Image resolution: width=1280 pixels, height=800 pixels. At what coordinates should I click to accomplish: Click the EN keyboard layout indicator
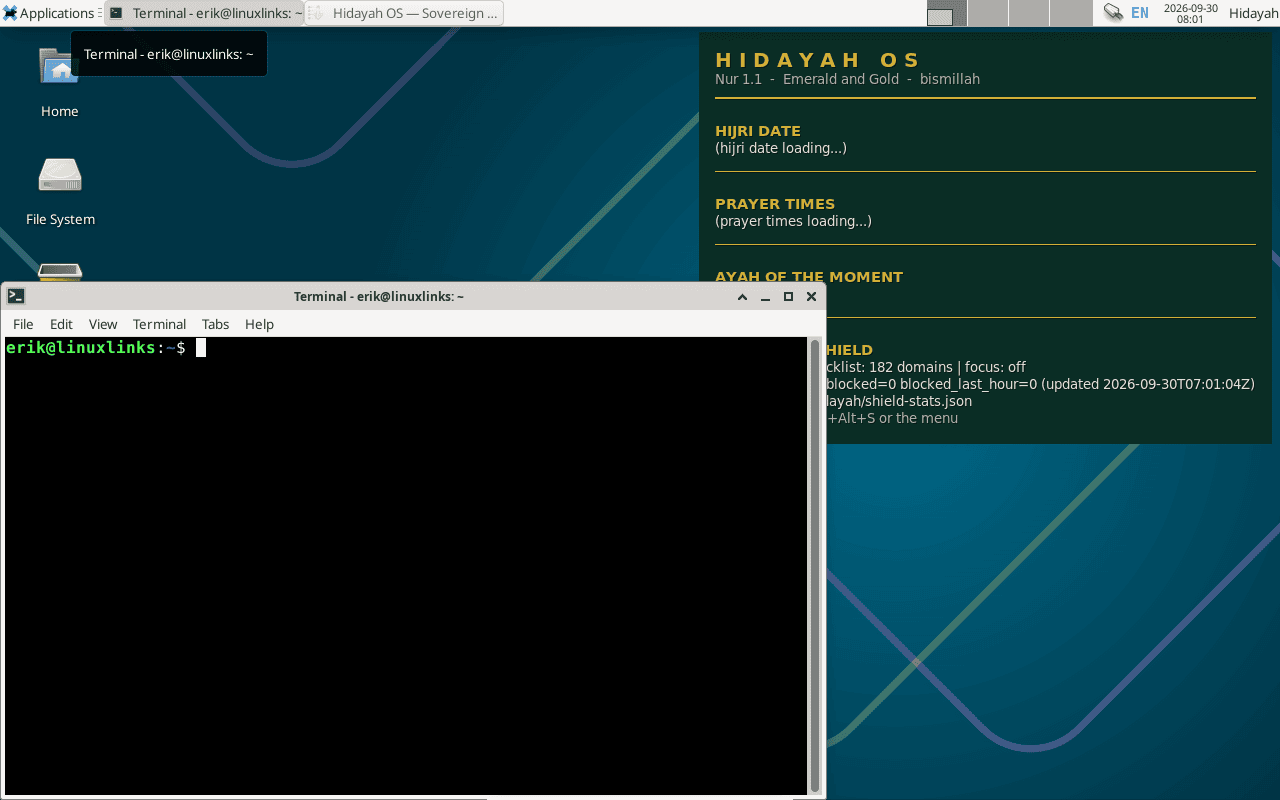pos(1140,13)
